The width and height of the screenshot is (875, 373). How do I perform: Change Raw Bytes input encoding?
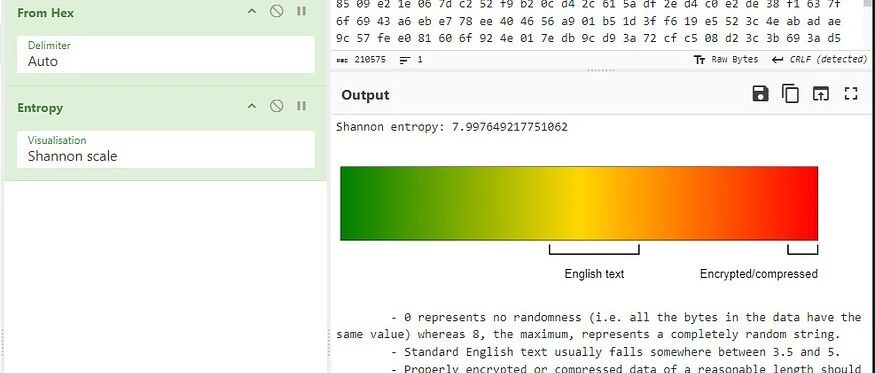tap(725, 59)
